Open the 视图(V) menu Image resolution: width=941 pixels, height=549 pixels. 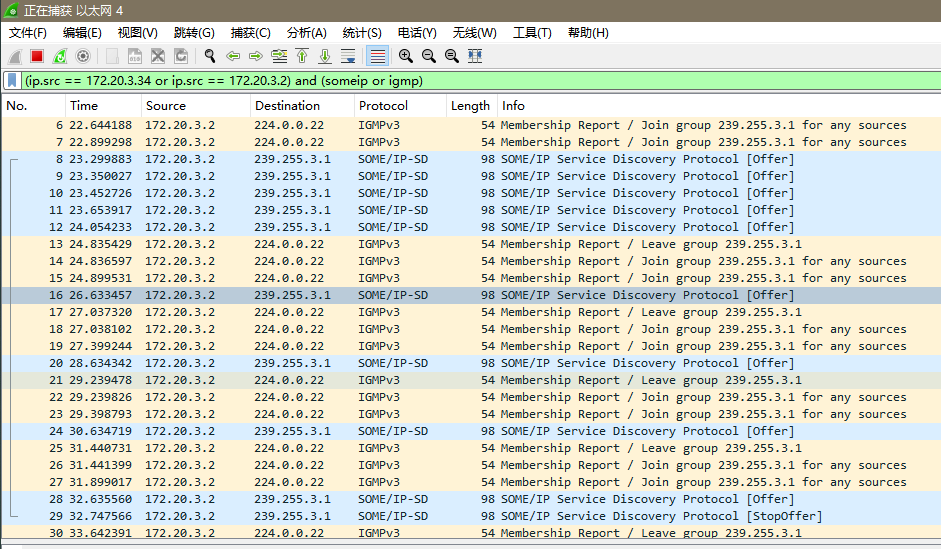[137, 32]
